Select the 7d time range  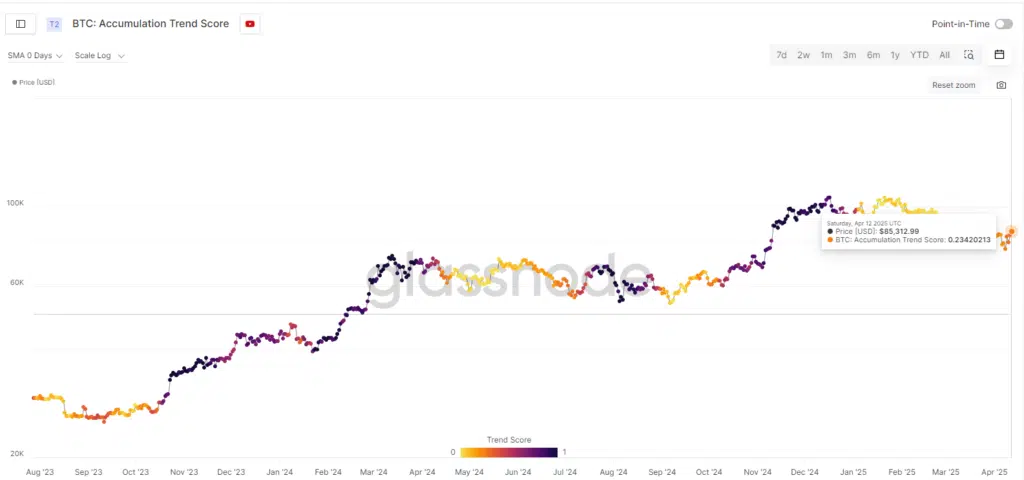coord(781,55)
